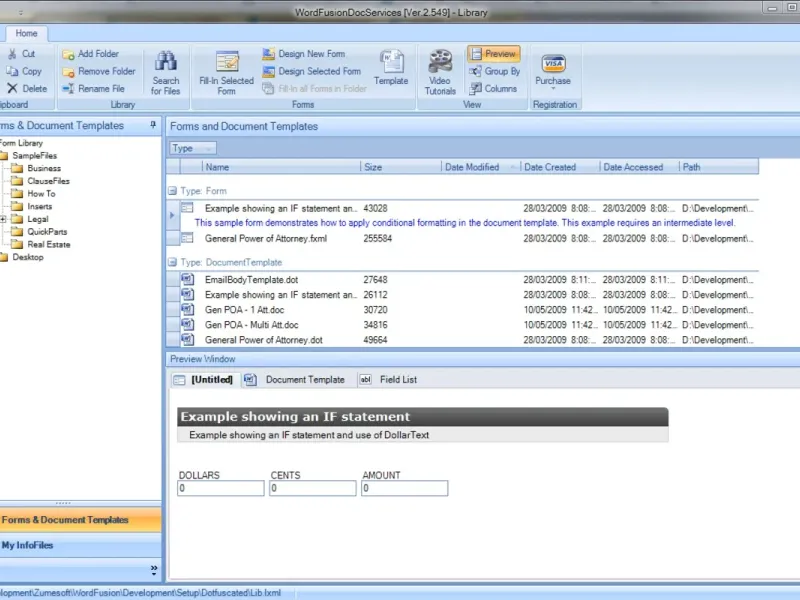
Task: Click Add Folder in the ribbon
Action: point(90,54)
